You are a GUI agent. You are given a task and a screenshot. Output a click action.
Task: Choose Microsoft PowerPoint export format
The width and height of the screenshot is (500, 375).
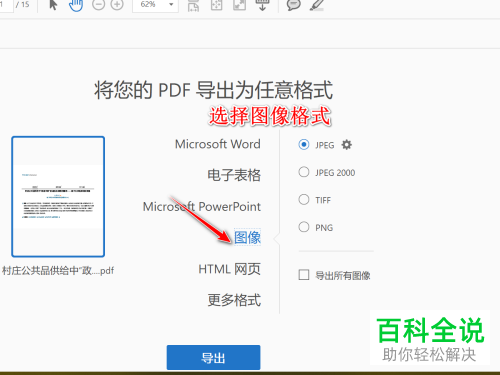[x=202, y=206]
